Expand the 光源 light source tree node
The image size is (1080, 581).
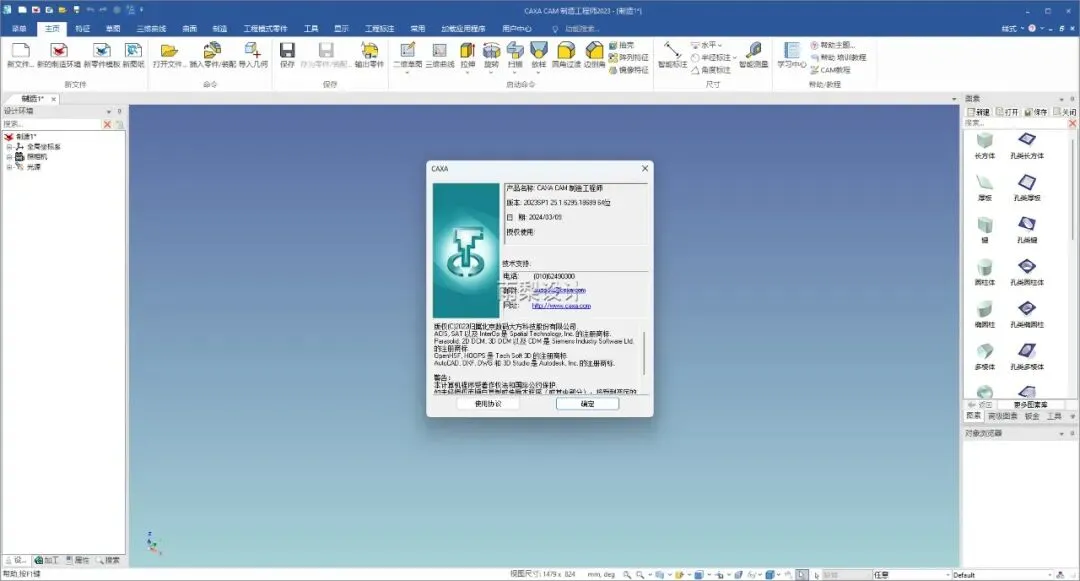coord(10,167)
